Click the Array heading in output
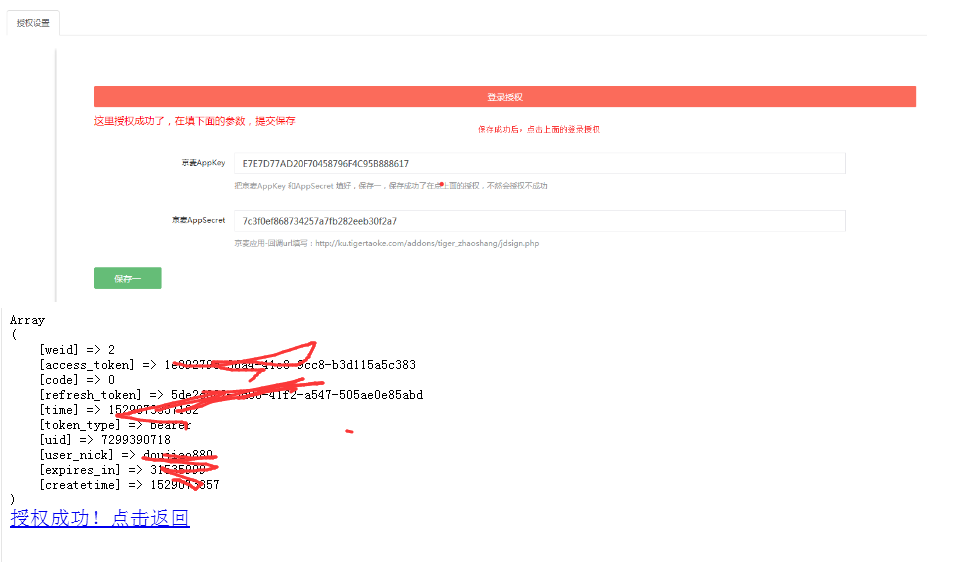Viewport: 979px width, 562px height. tap(27, 320)
